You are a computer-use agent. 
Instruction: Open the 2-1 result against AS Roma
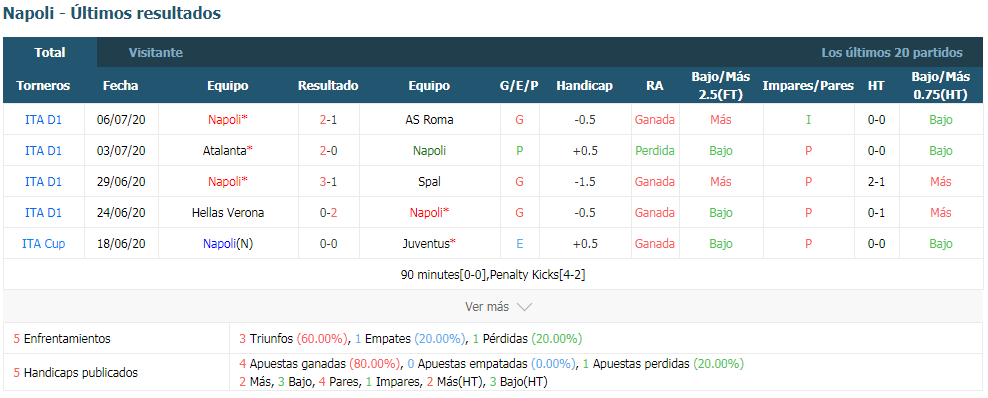[x=328, y=120]
